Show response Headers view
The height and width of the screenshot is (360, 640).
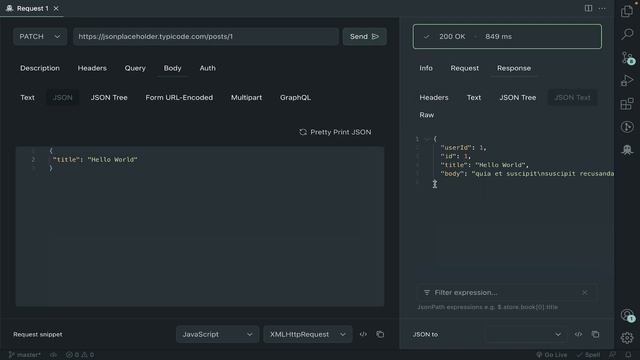434,98
